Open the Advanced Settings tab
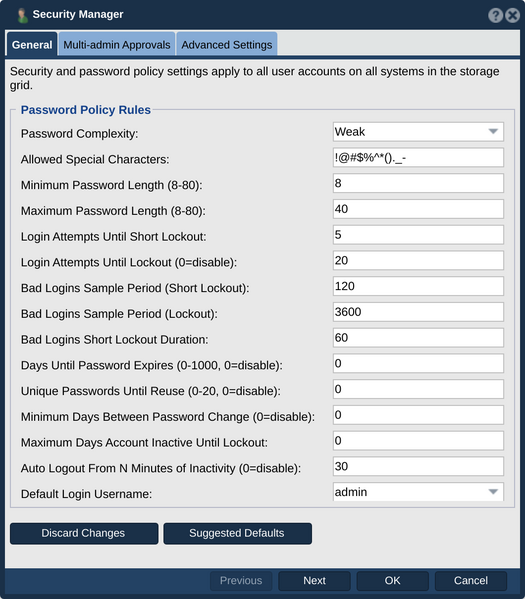This screenshot has width=525, height=599. point(227,45)
